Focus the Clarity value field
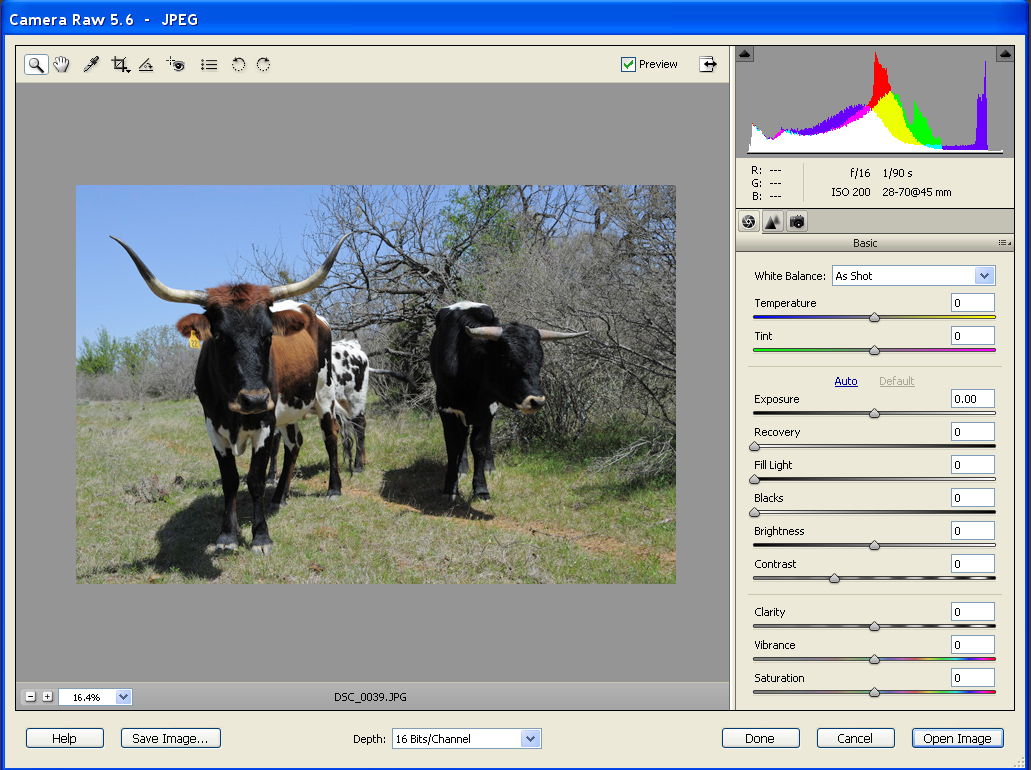The height and width of the screenshot is (770, 1031). point(972,612)
